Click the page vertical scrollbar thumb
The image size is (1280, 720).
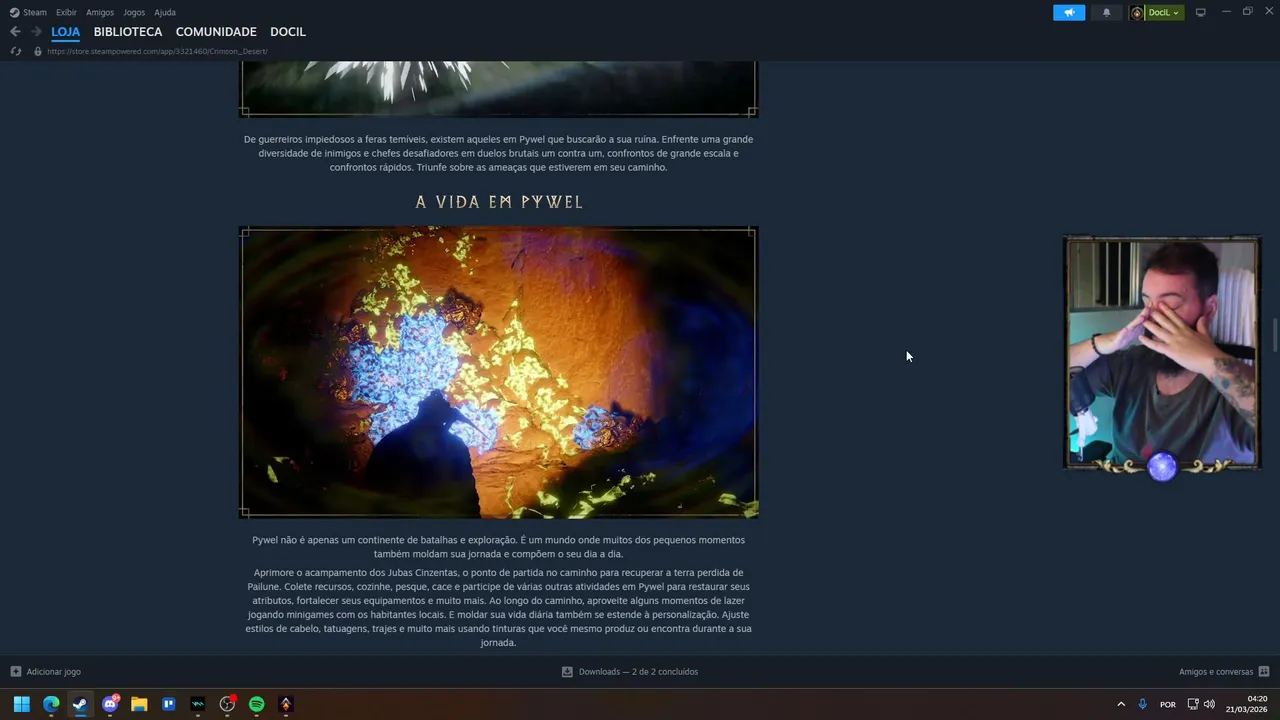(x=1275, y=335)
